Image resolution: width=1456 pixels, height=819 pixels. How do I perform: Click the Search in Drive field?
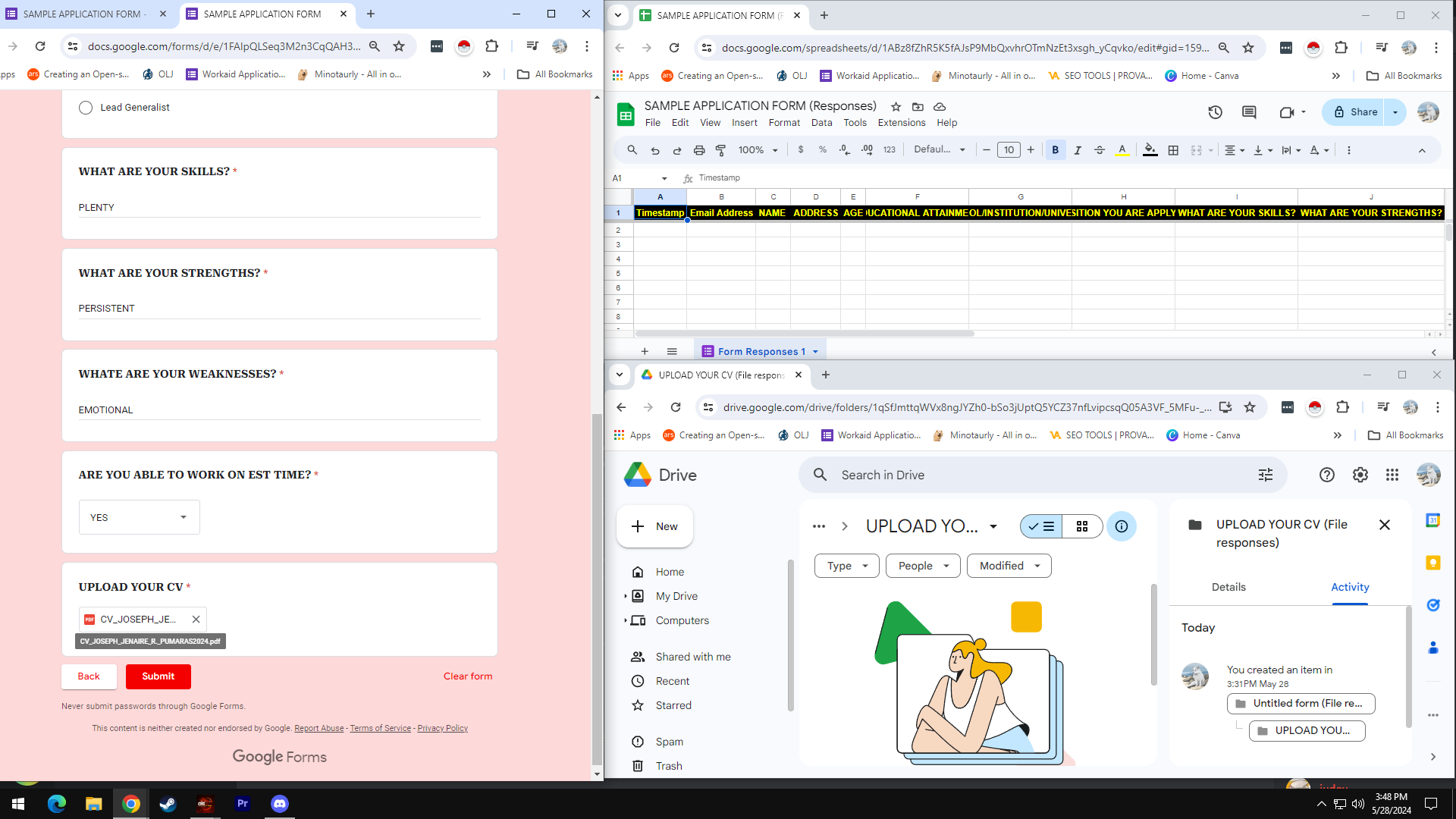pyautogui.click(x=1039, y=475)
